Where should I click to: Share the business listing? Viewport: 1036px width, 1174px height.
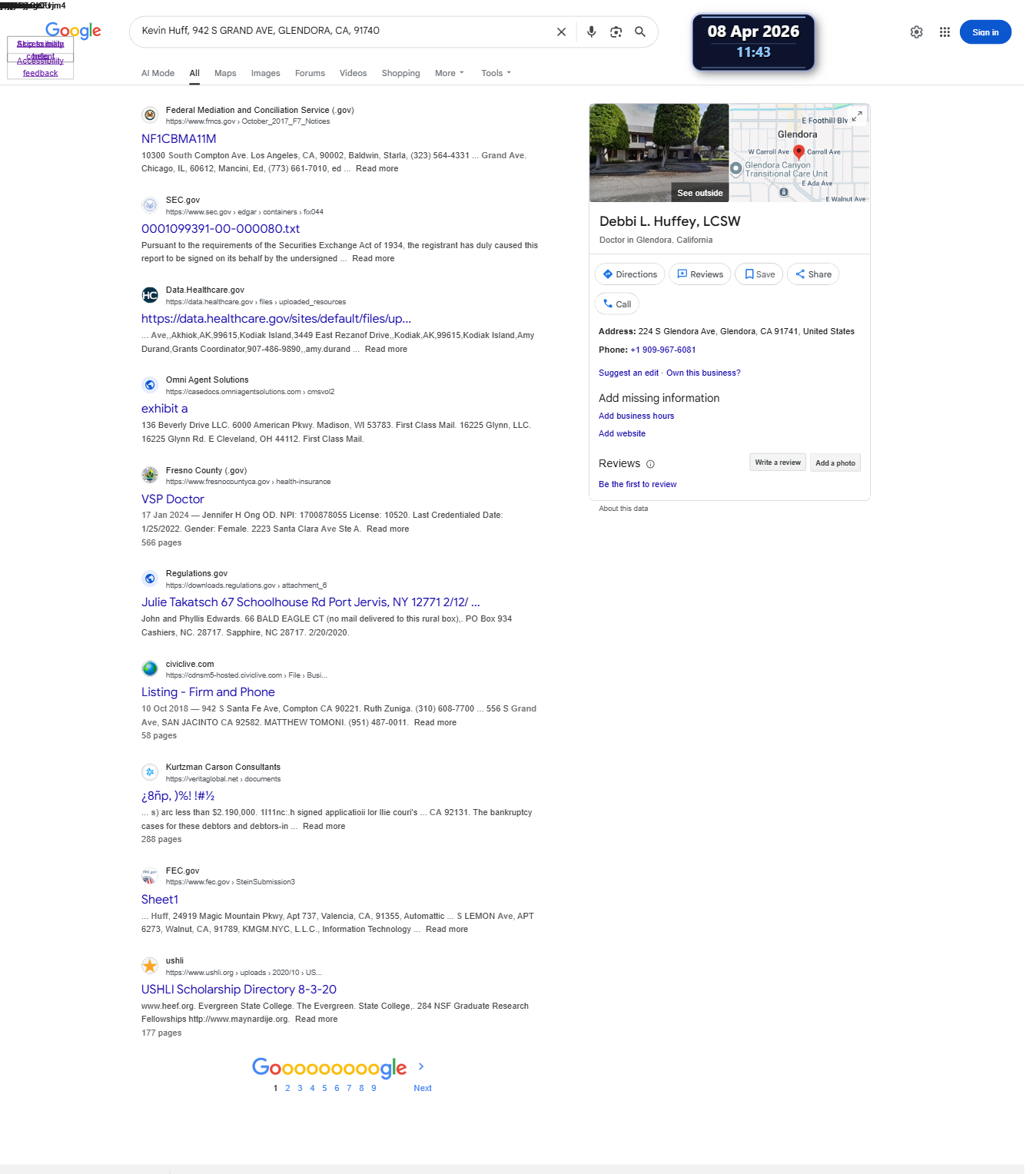pyautogui.click(x=813, y=274)
